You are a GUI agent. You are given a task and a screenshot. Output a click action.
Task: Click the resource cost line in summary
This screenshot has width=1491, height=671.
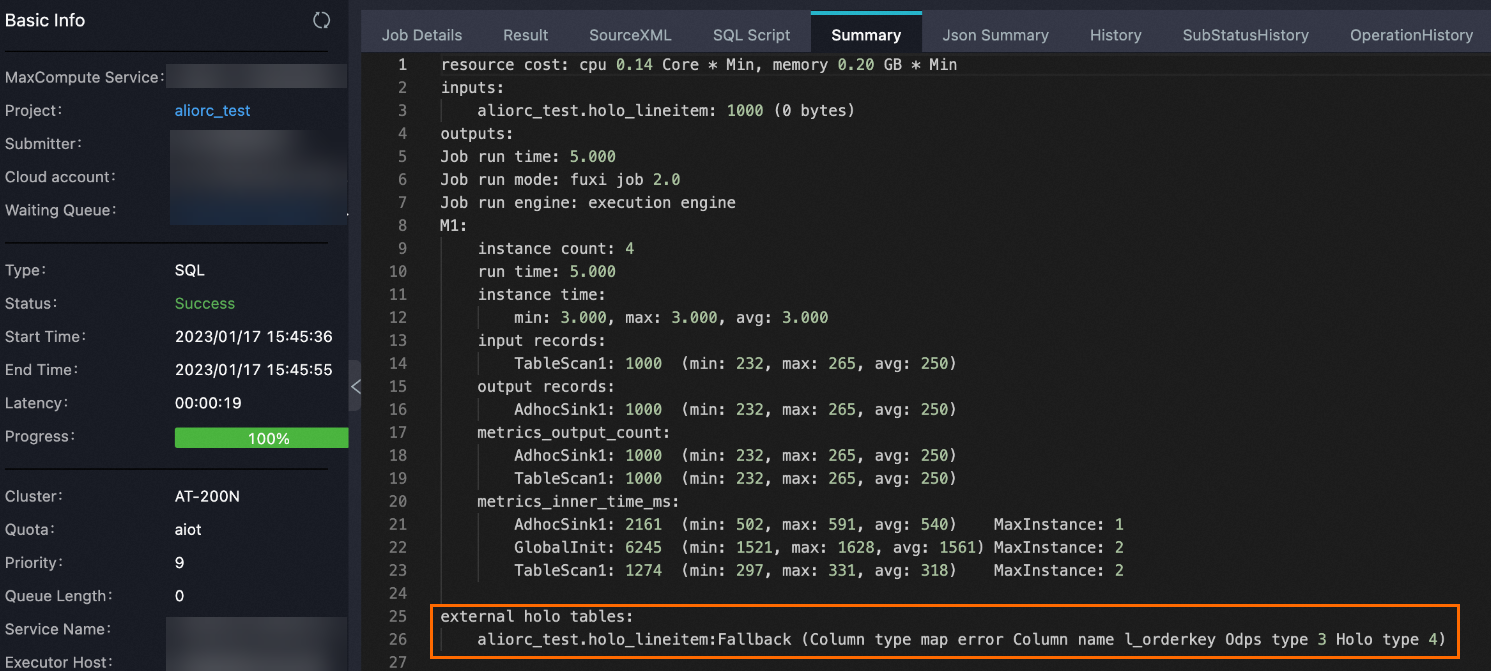[x=699, y=65]
